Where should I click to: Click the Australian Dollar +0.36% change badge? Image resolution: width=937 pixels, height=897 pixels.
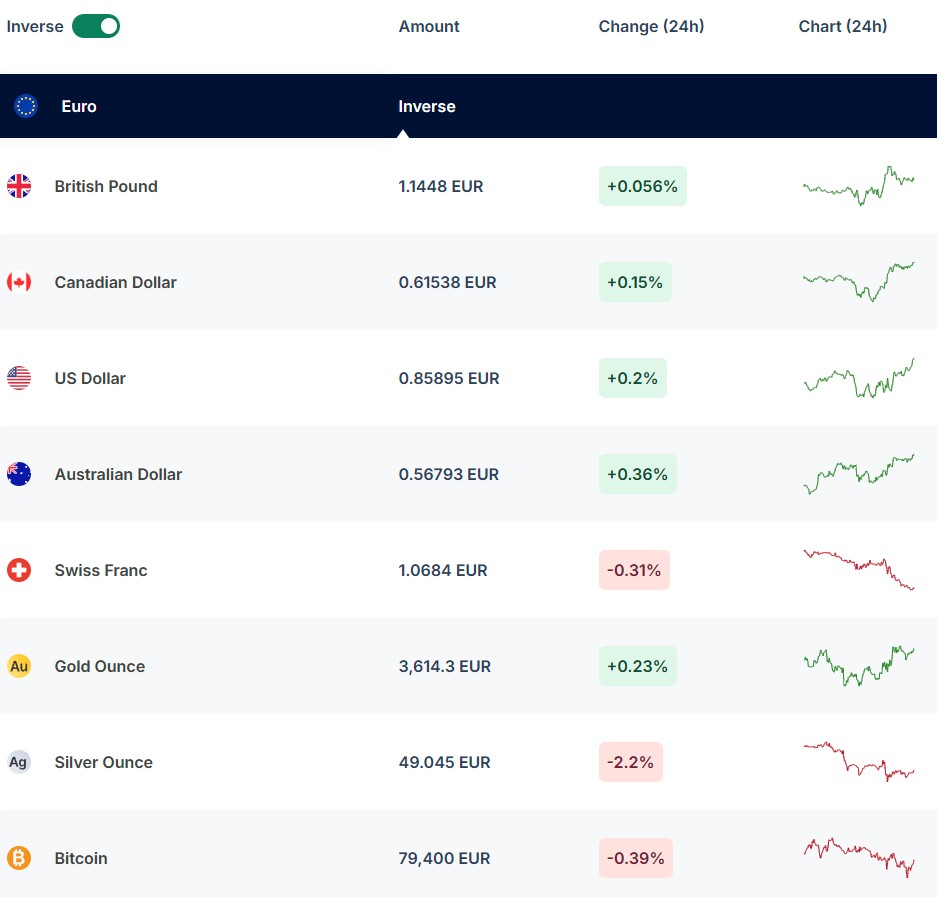(637, 474)
